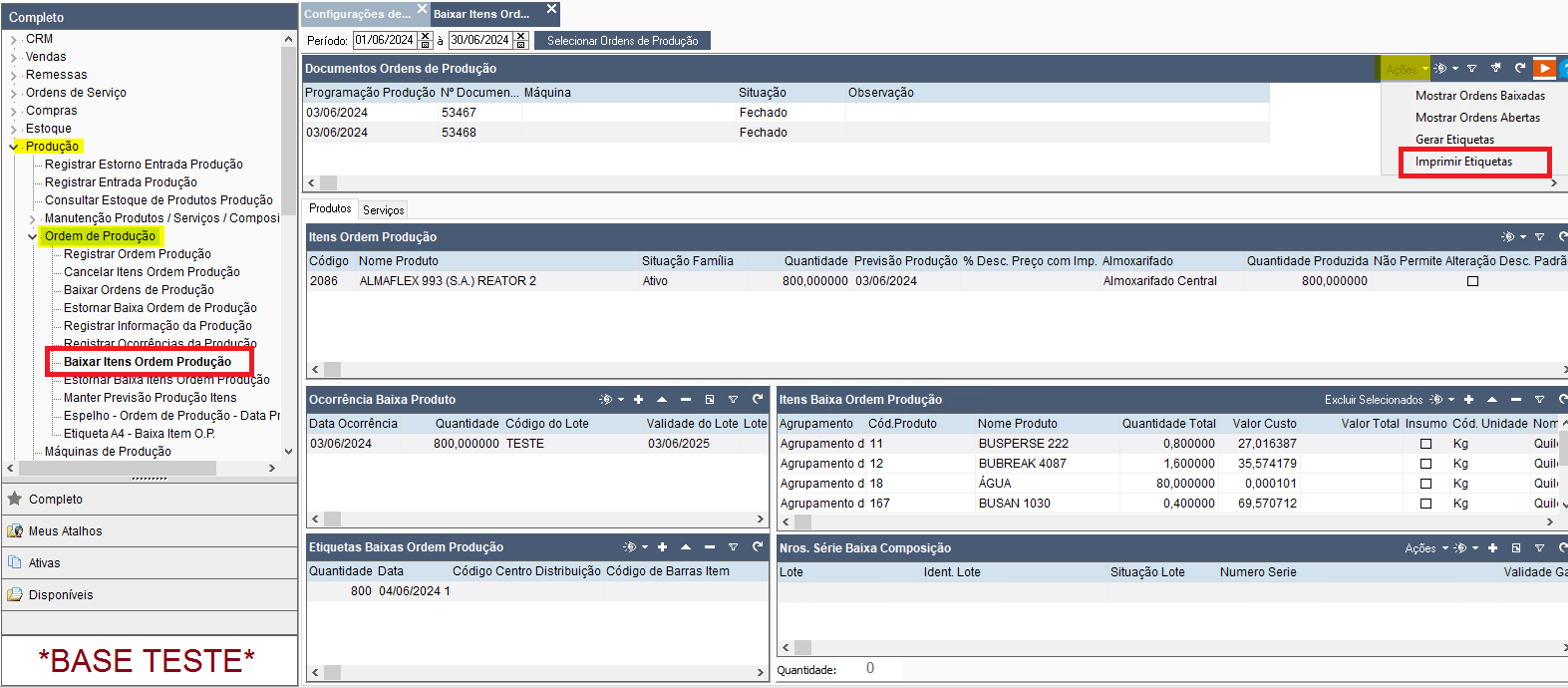Add a new Etiquetas Baixas Ordem Produção entry
The height and width of the screenshot is (688, 1568).
[x=662, y=547]
